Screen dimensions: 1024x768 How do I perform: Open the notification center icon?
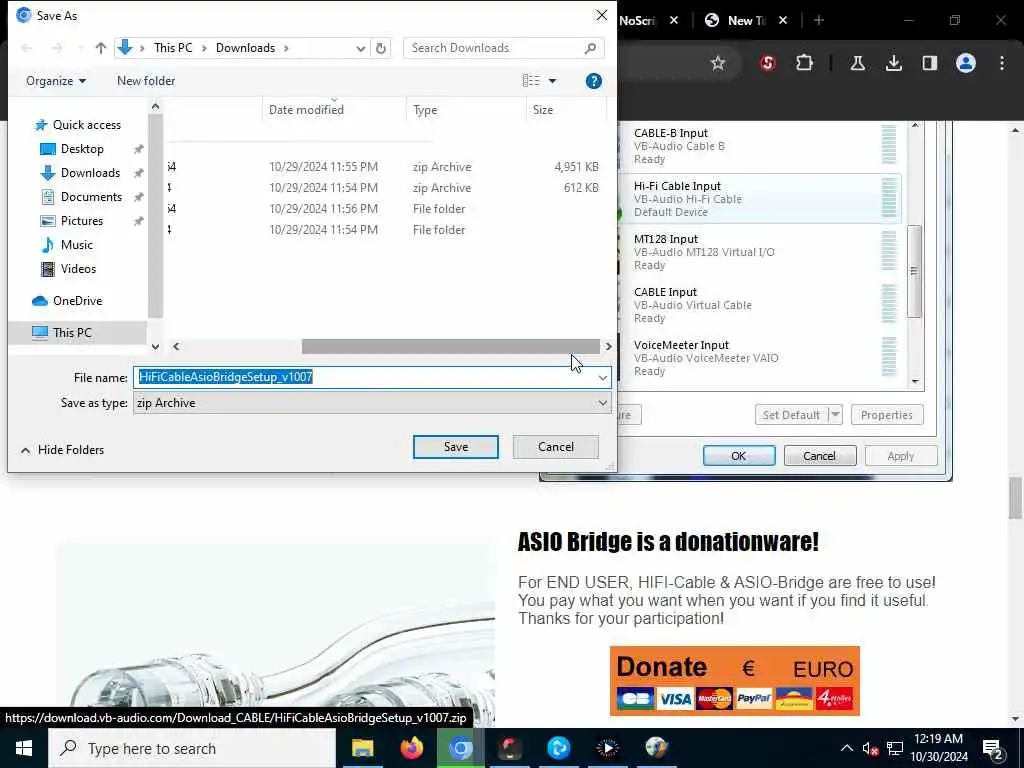click(x=992, y=748)
